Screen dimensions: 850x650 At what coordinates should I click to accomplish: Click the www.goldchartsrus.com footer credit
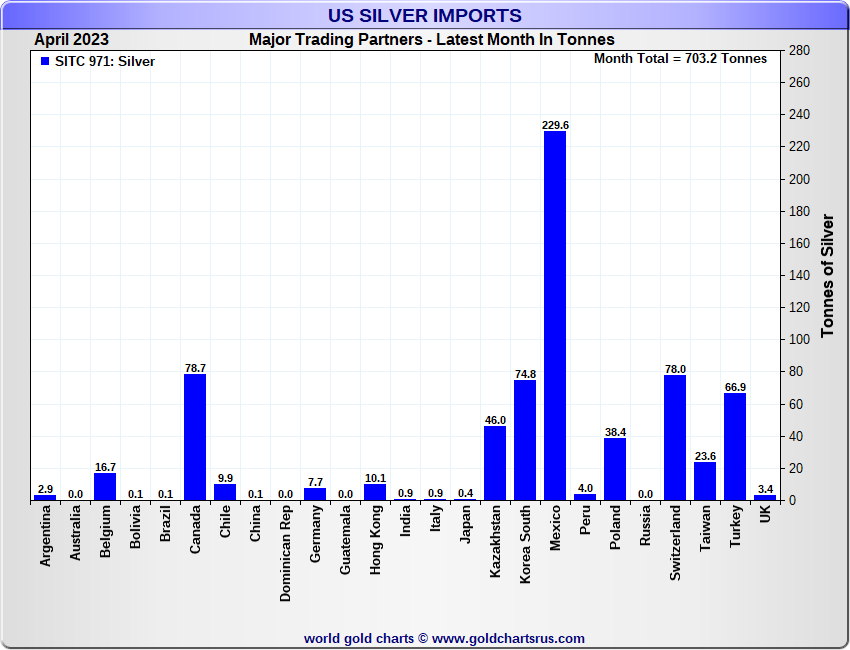508,639
